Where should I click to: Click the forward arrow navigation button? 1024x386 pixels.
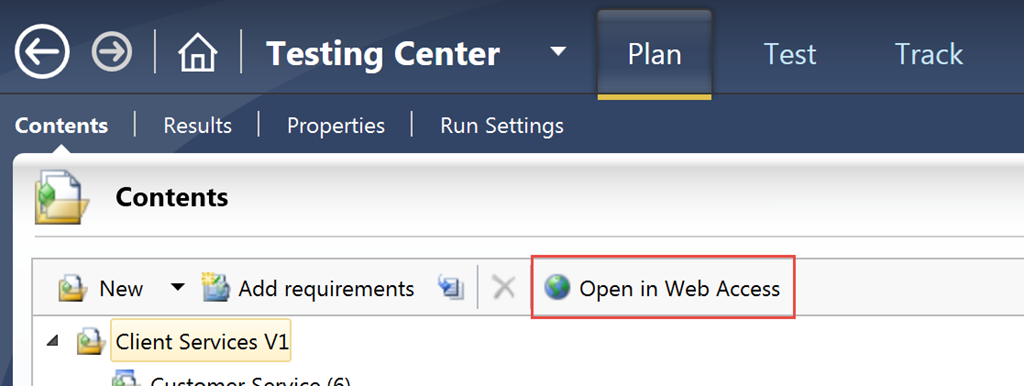pos(112,52)
